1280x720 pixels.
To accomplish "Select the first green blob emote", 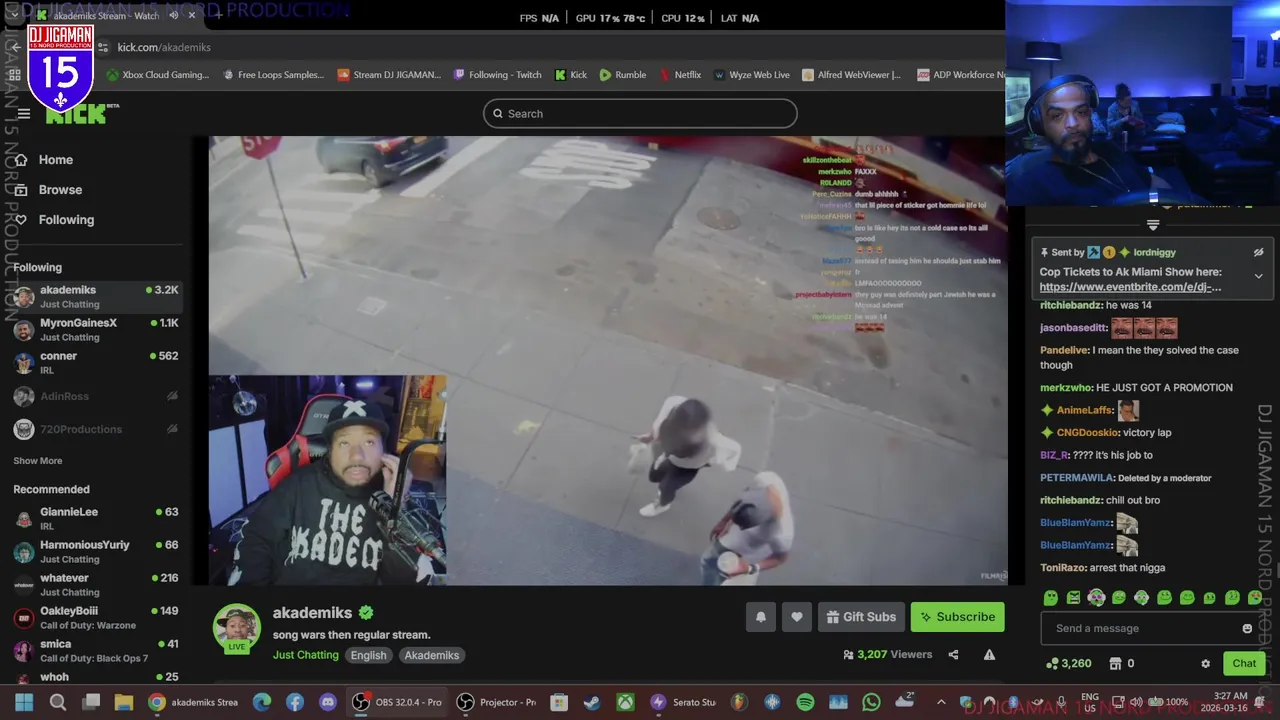I will coord(1050,598).
